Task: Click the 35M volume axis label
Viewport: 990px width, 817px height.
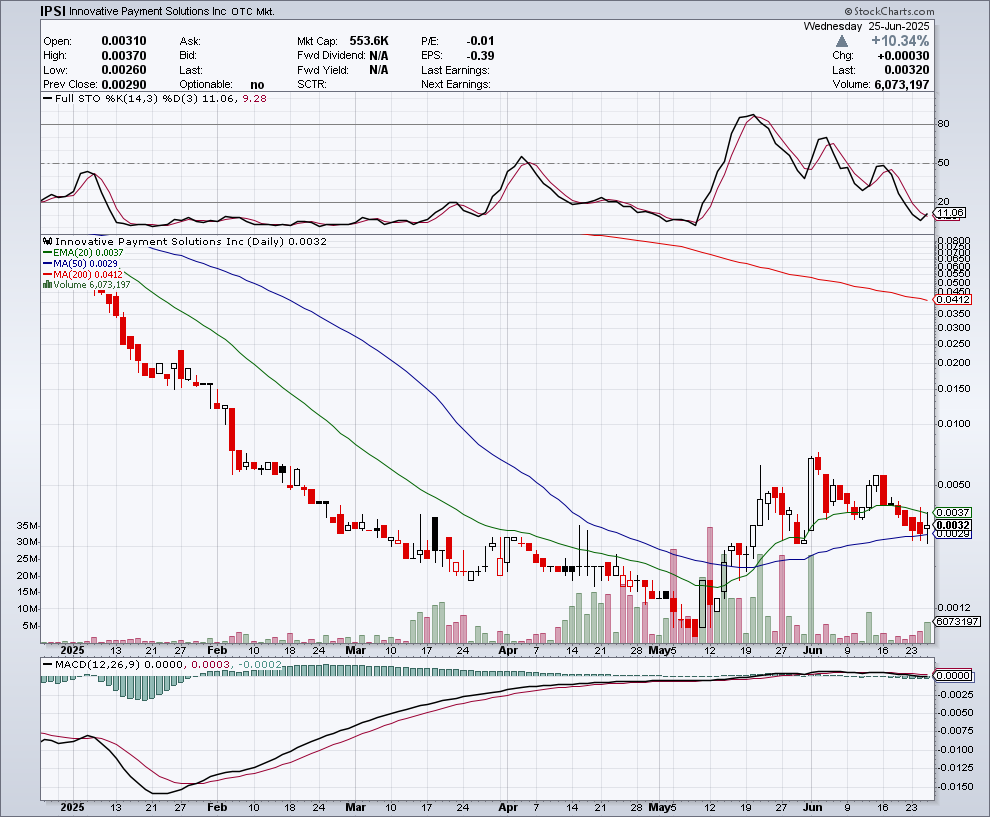Action: [27, 526]
